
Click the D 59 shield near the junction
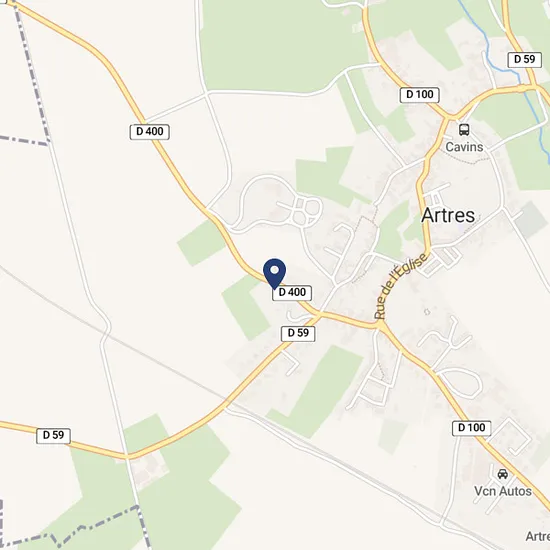point(298,333)
